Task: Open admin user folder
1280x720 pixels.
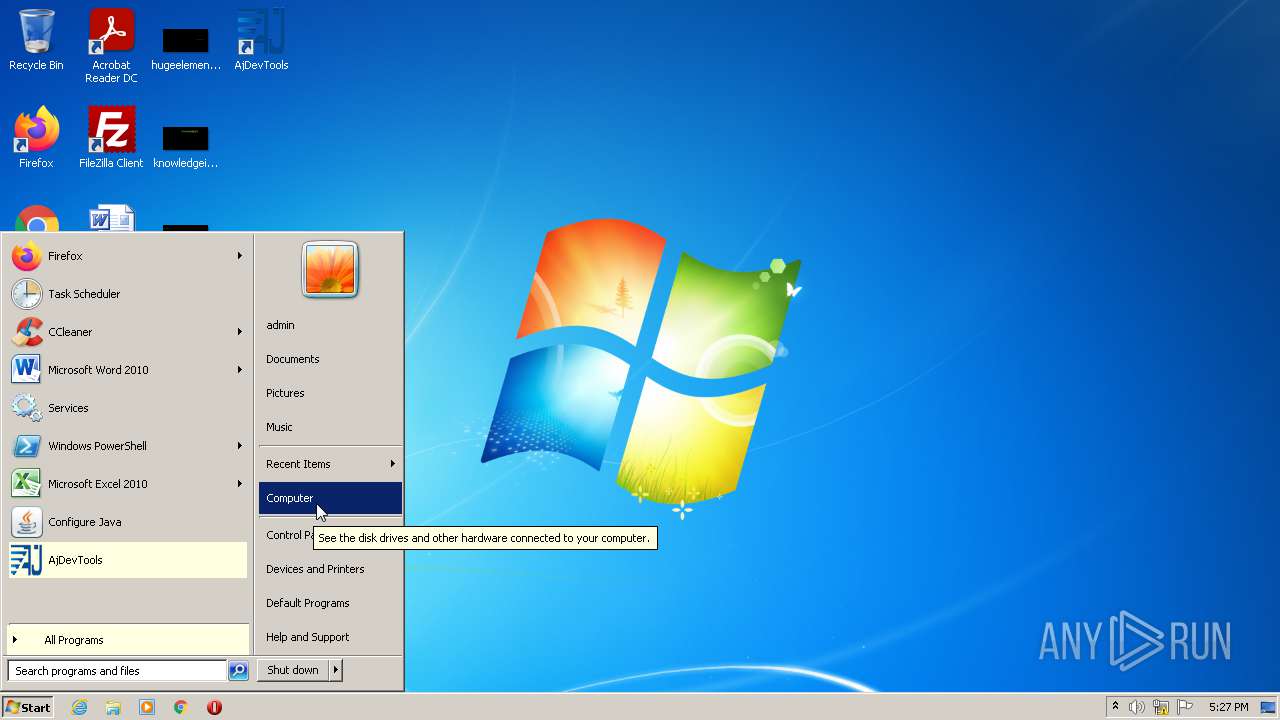Action: (330, 325)
